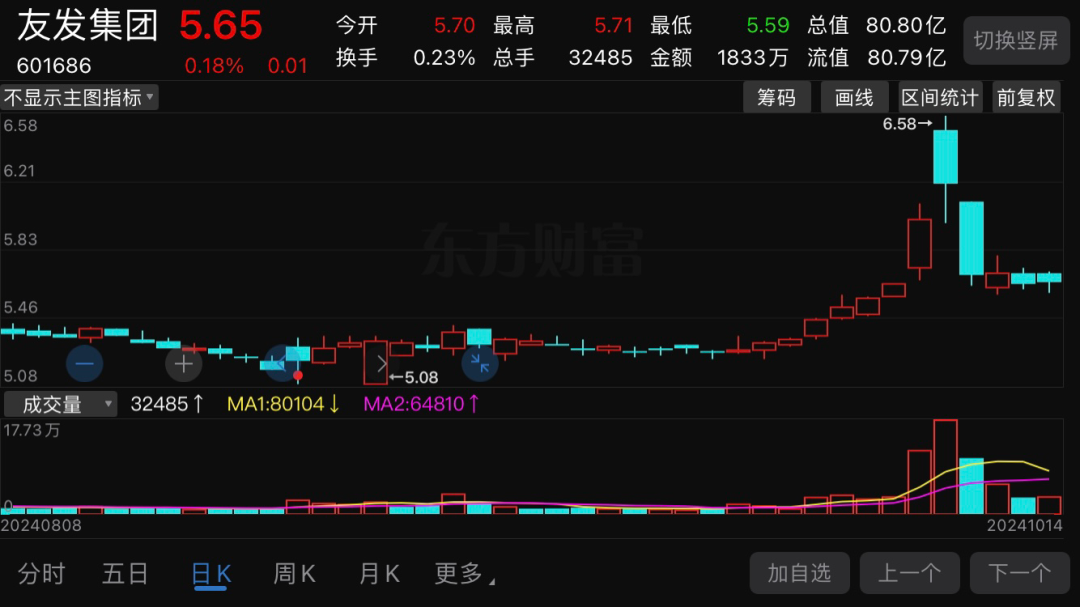Select the 日K tab

[211, 574]
